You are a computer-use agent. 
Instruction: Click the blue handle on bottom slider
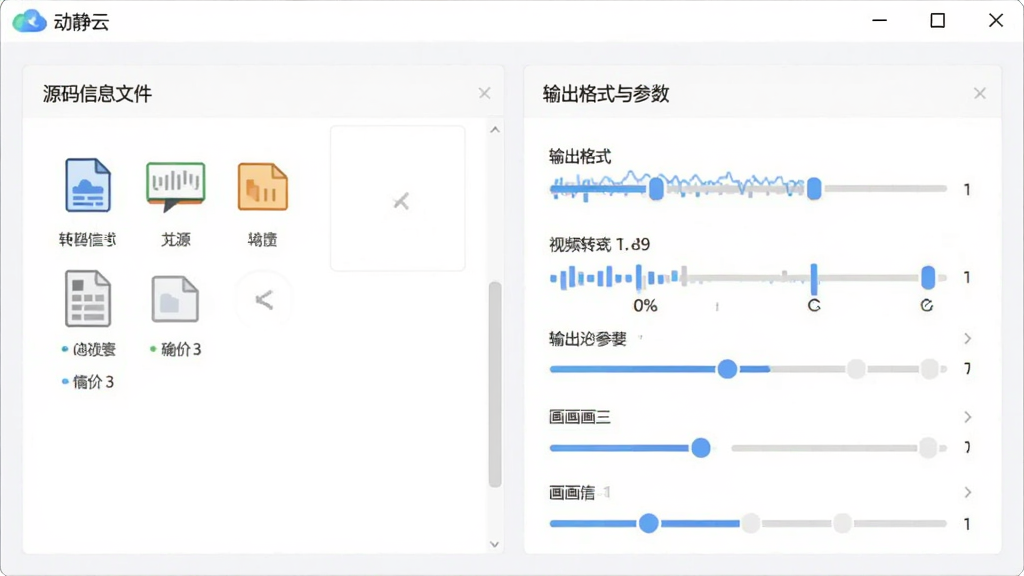[x=648, y=523]
